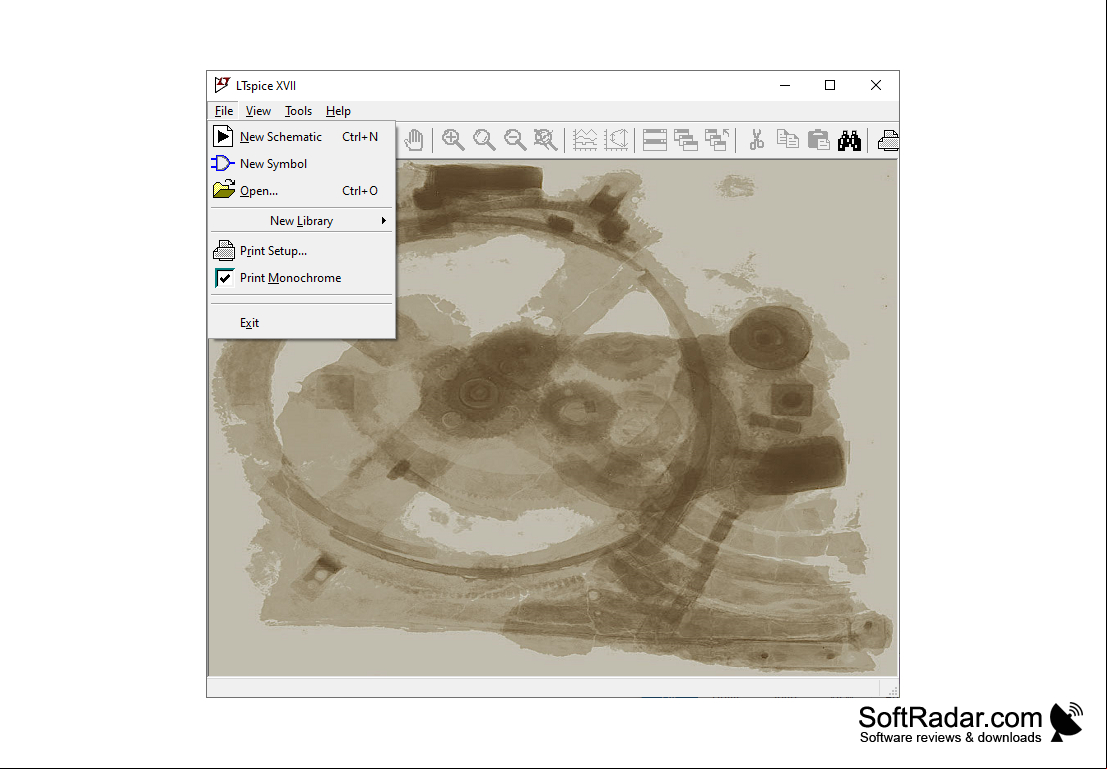
Task: Toggle the Print Monochrome checkbox
Action: [301, 278]
